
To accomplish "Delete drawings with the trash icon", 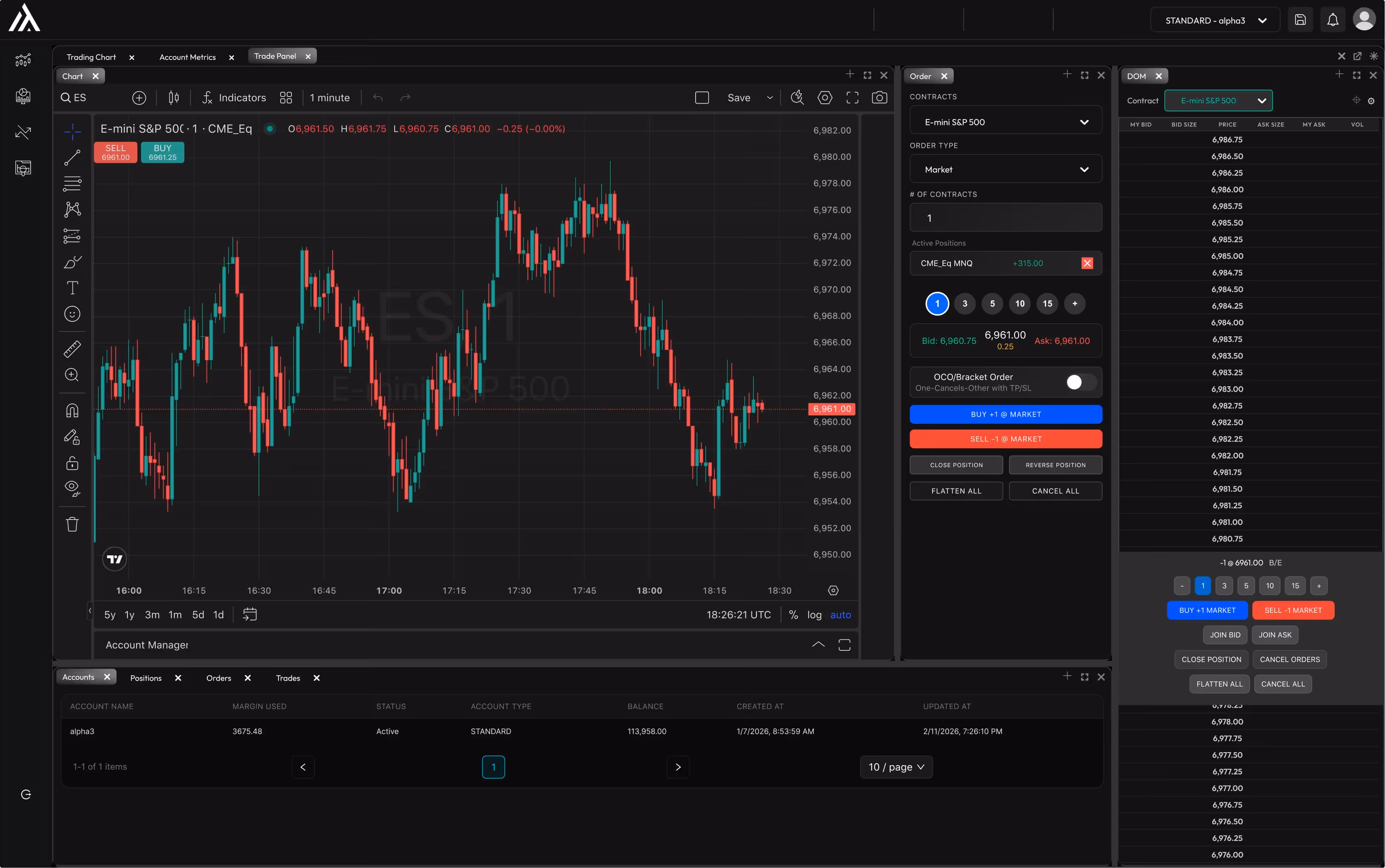I will pos(72,524).
